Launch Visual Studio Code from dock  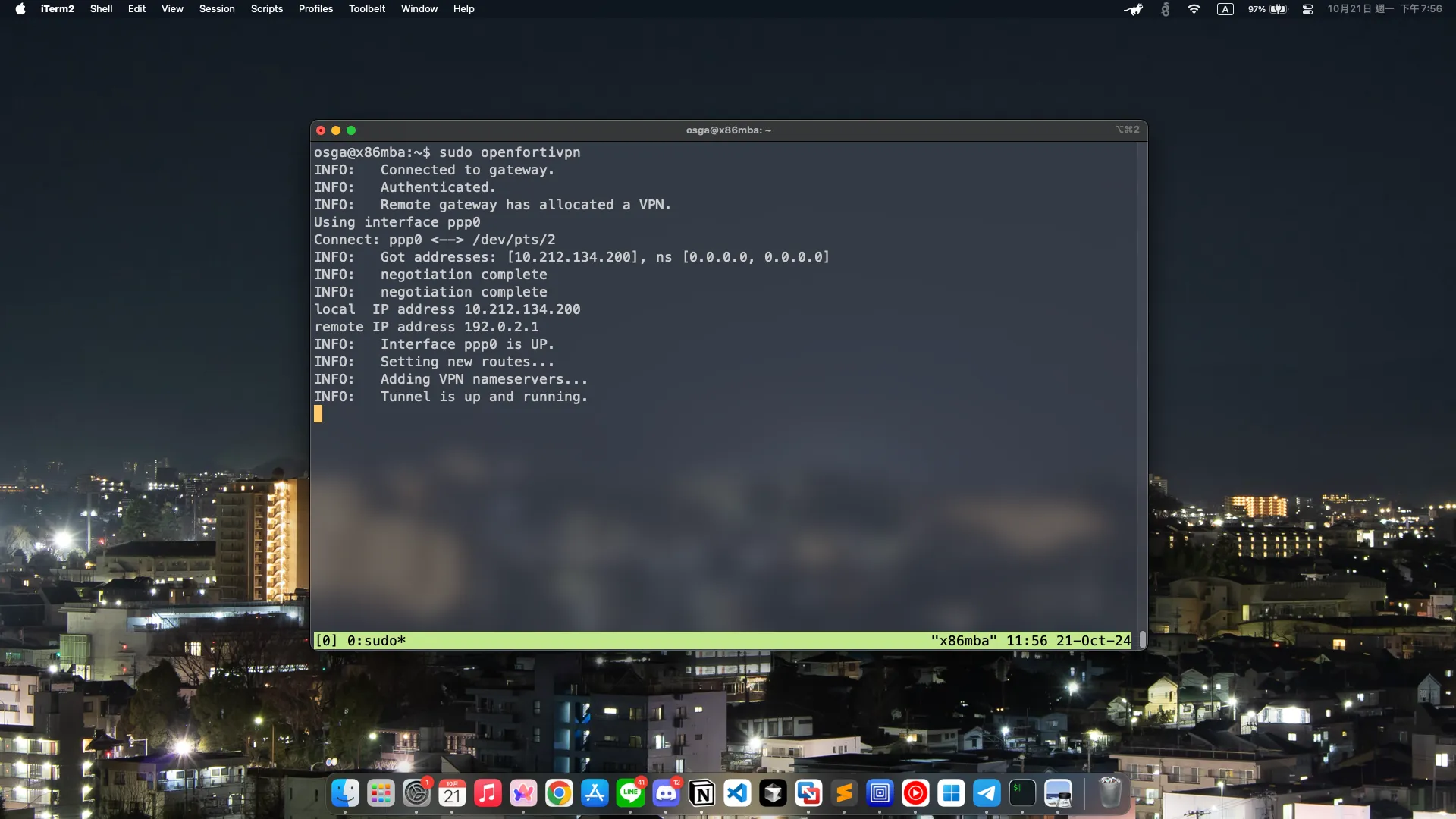[737, 794]
